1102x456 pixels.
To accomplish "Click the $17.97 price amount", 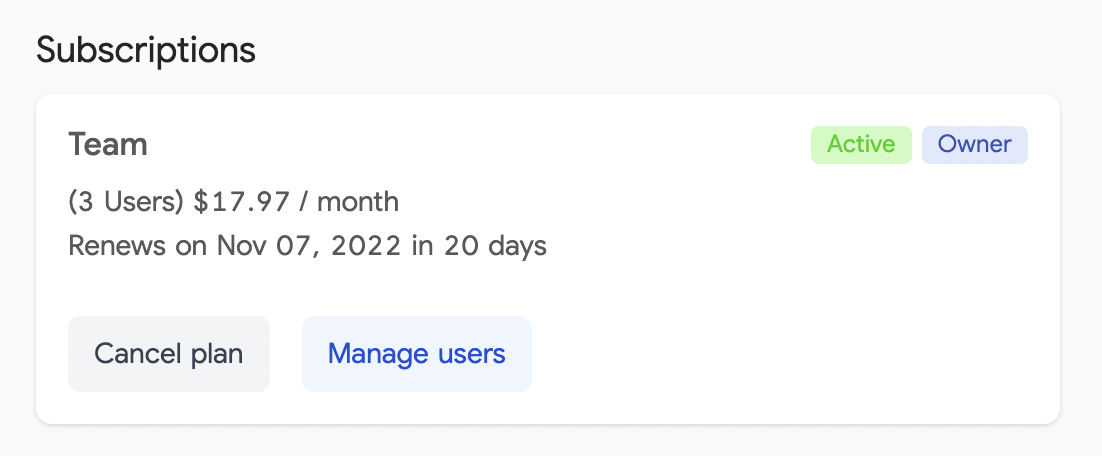I will click(x=242, y=202).
